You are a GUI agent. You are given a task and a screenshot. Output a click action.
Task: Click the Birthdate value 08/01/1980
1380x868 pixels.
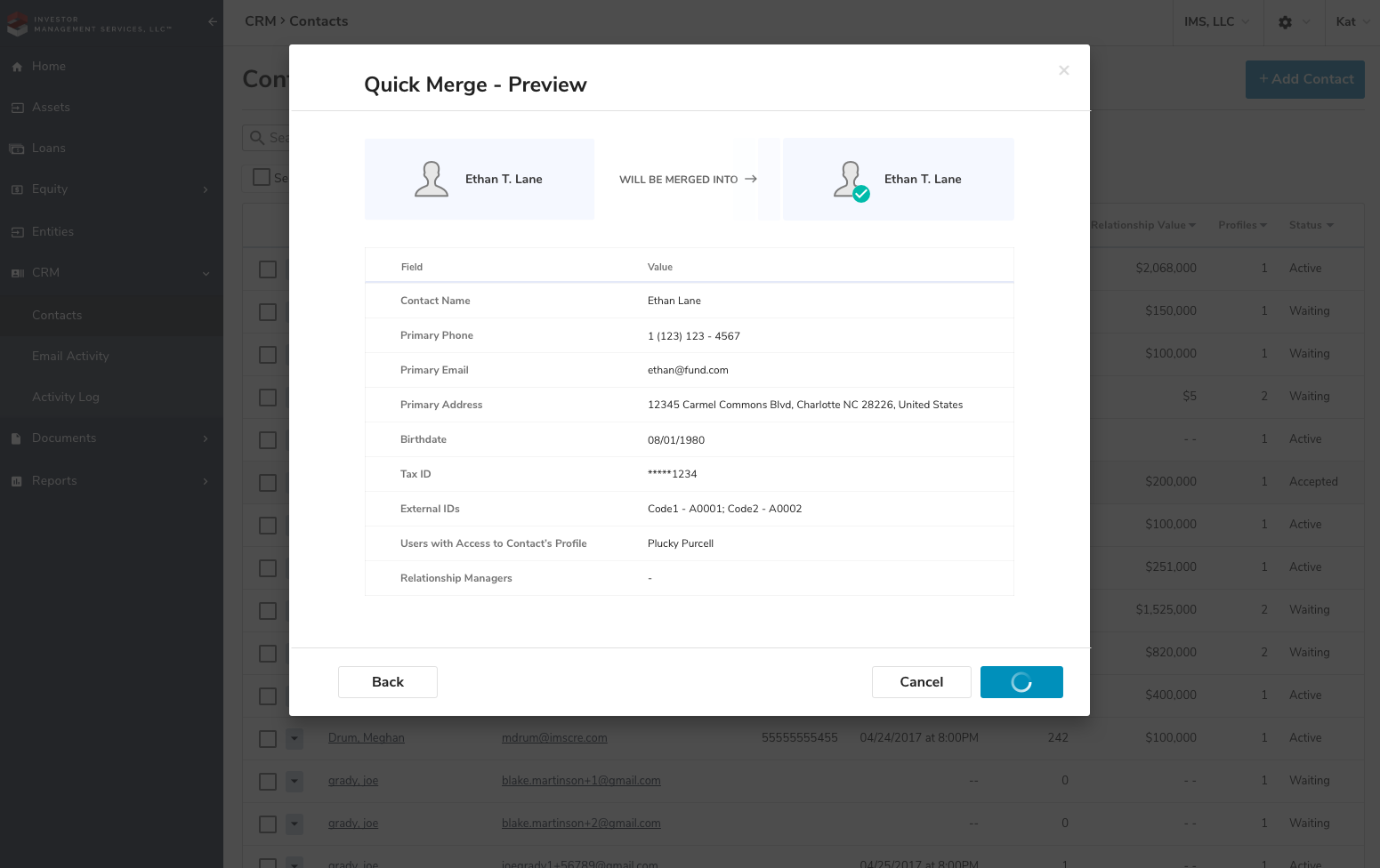pos(676,440)
